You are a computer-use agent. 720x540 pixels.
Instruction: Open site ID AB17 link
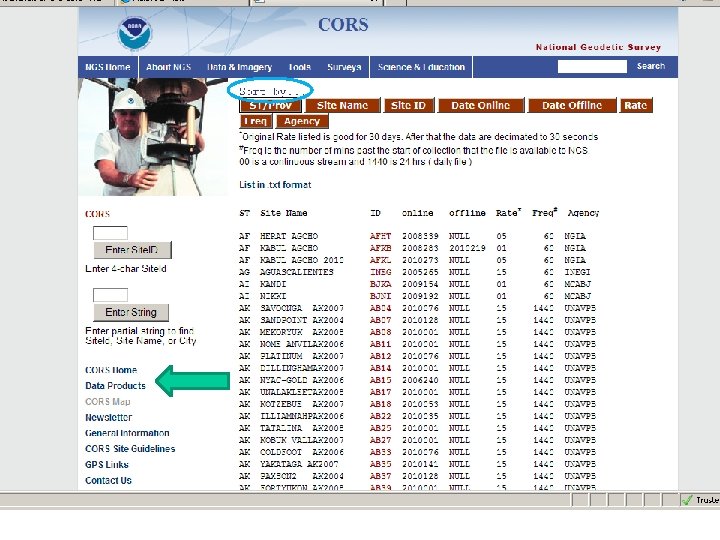380,392
